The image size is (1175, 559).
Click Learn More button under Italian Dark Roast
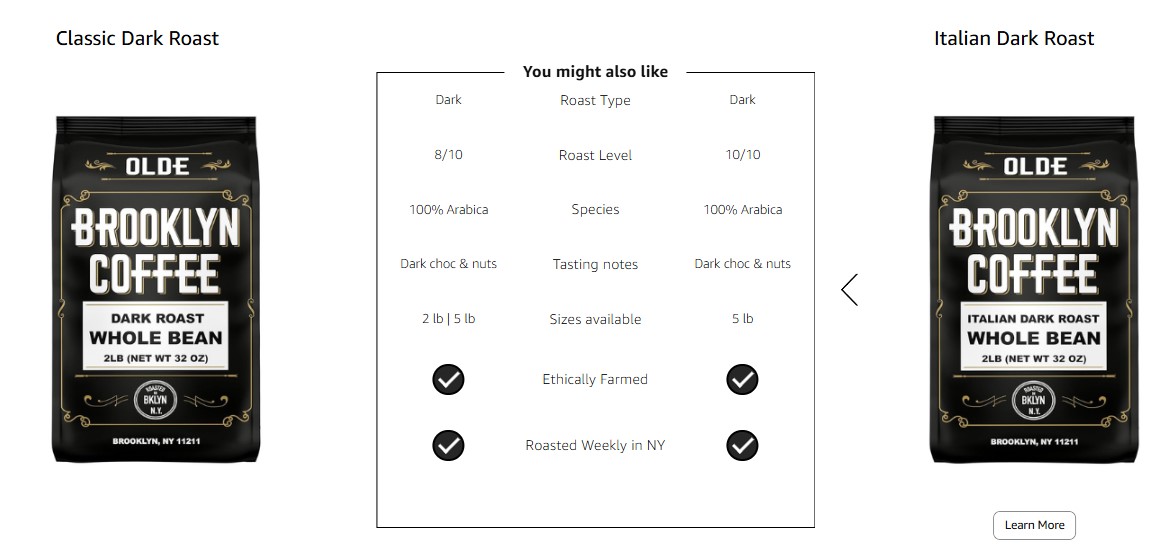(x=1034, y=525)
